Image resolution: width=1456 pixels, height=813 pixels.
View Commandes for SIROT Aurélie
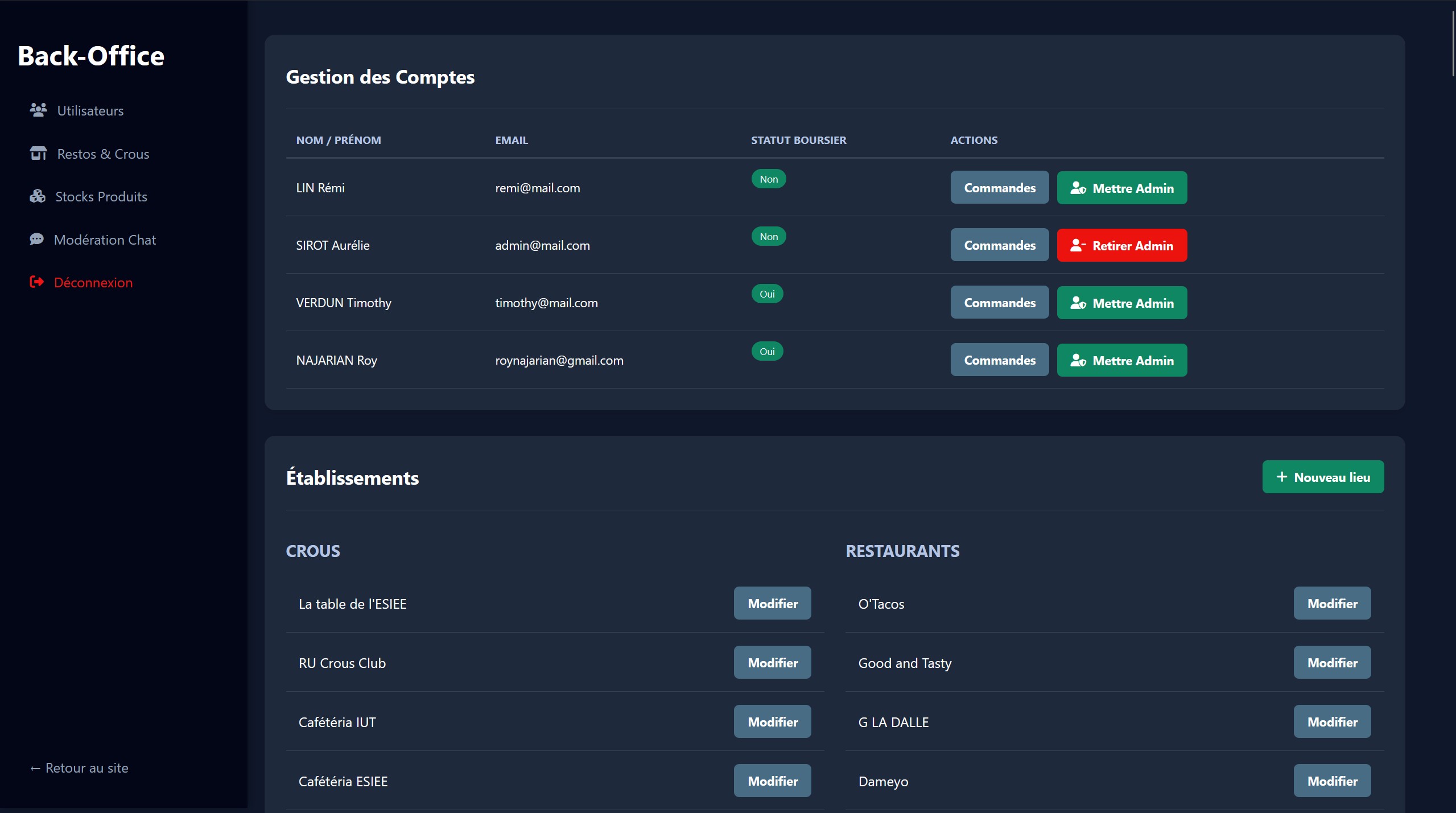click(1000, 245)
